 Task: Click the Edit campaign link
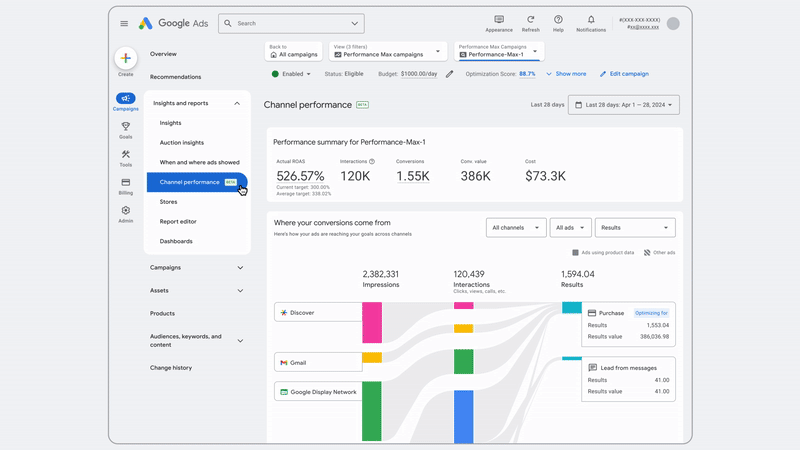point(624,74)
